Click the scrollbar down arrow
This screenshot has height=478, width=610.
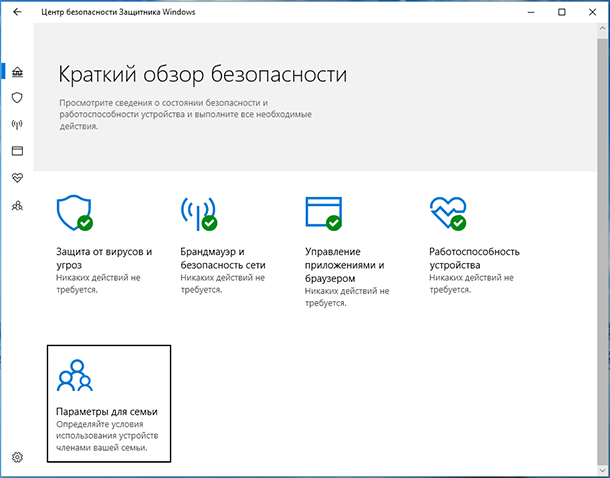602,469
